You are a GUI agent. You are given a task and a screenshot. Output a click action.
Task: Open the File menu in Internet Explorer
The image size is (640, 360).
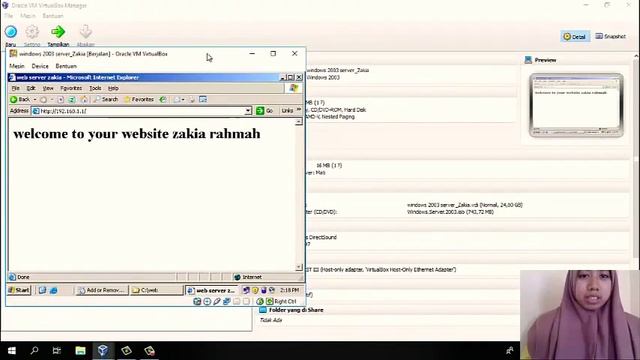(x=16, y=88)
